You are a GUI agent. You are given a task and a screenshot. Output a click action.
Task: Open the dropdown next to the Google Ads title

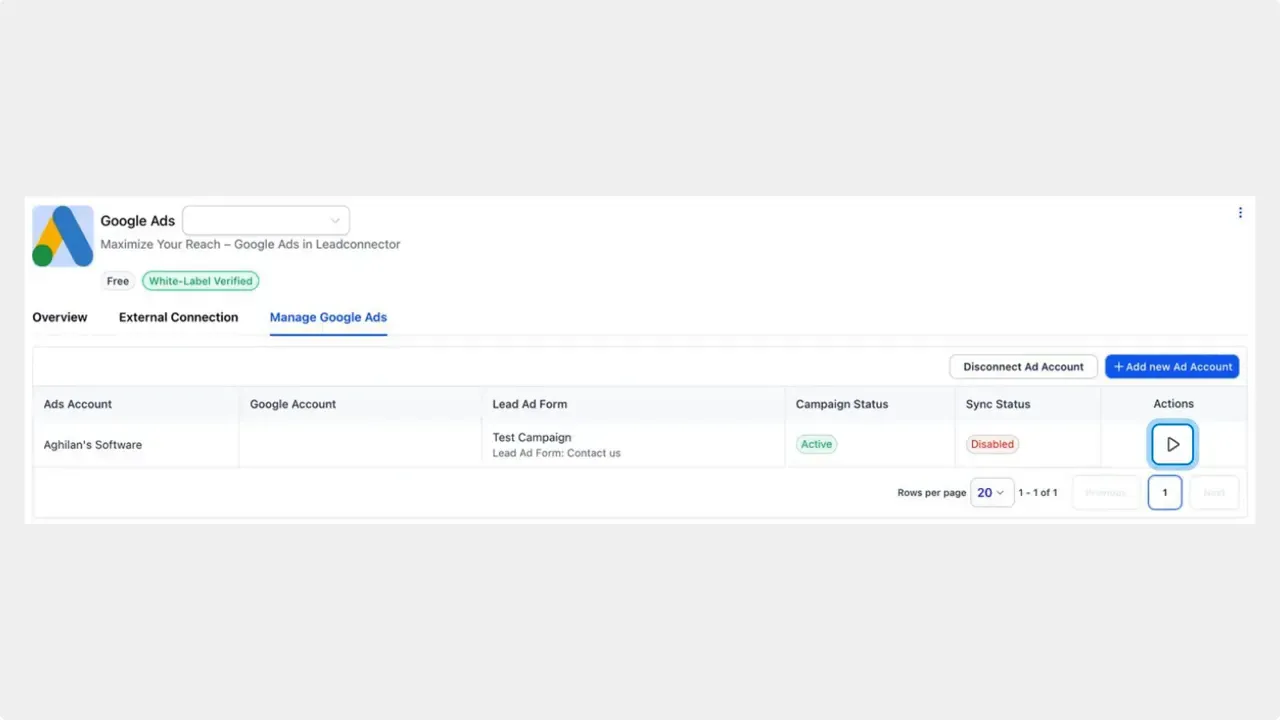pyautogui.click(x=265, y=220)
